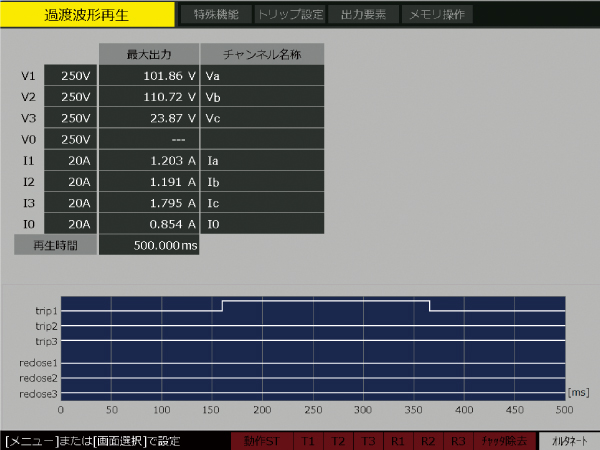Click the 再生時間 500.000 ms field
Image resolution: width=600 pixels, height=450 pixels.
tap(149, 245)
